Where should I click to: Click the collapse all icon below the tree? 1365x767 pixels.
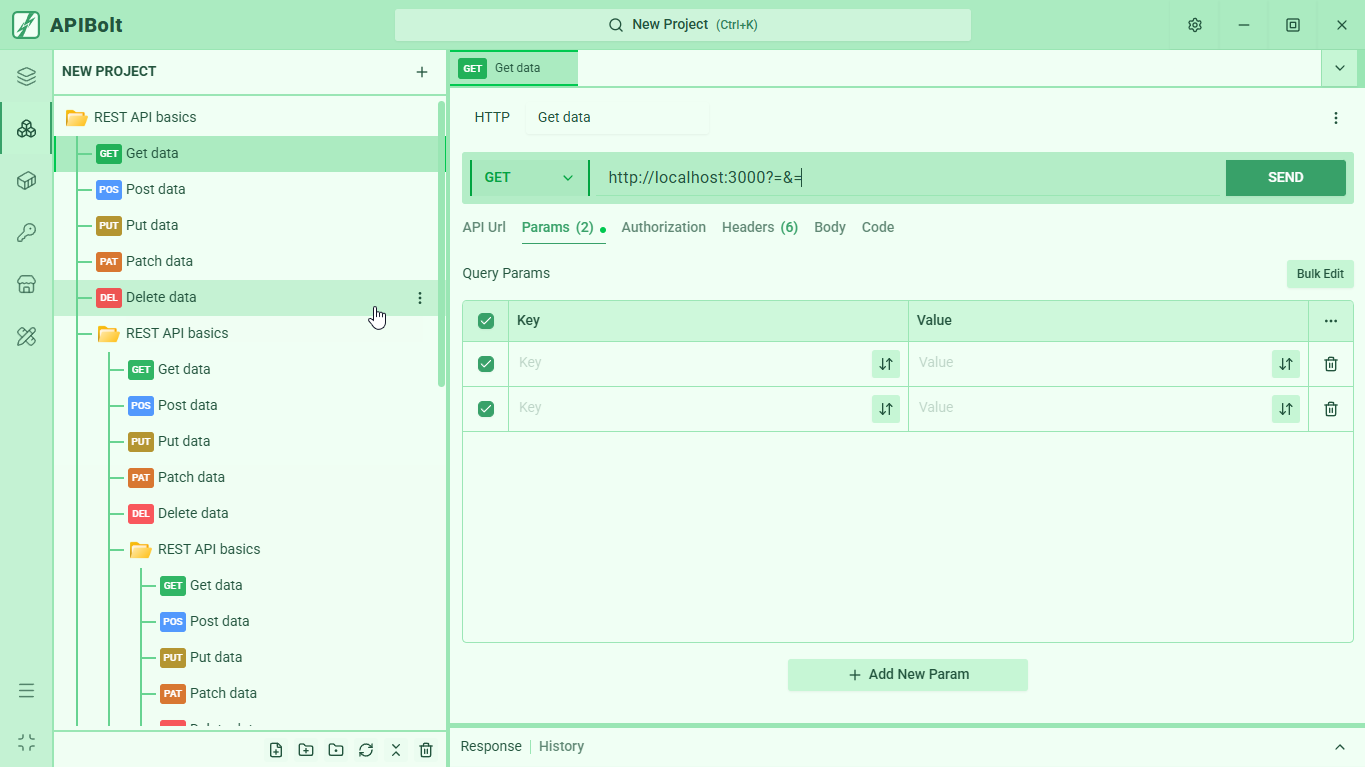coord(396,750)
